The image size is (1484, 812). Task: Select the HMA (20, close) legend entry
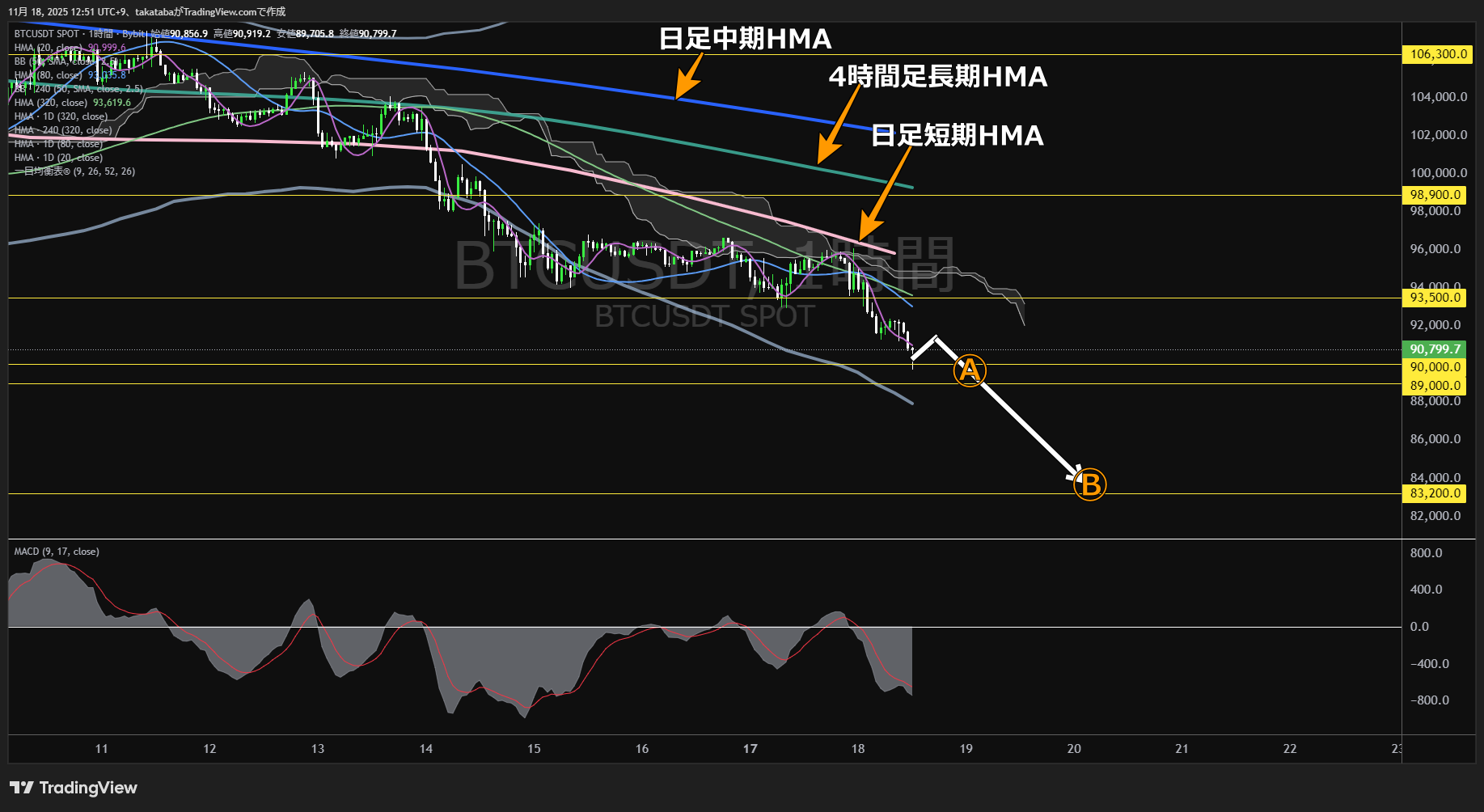click(x=49, y=49)
